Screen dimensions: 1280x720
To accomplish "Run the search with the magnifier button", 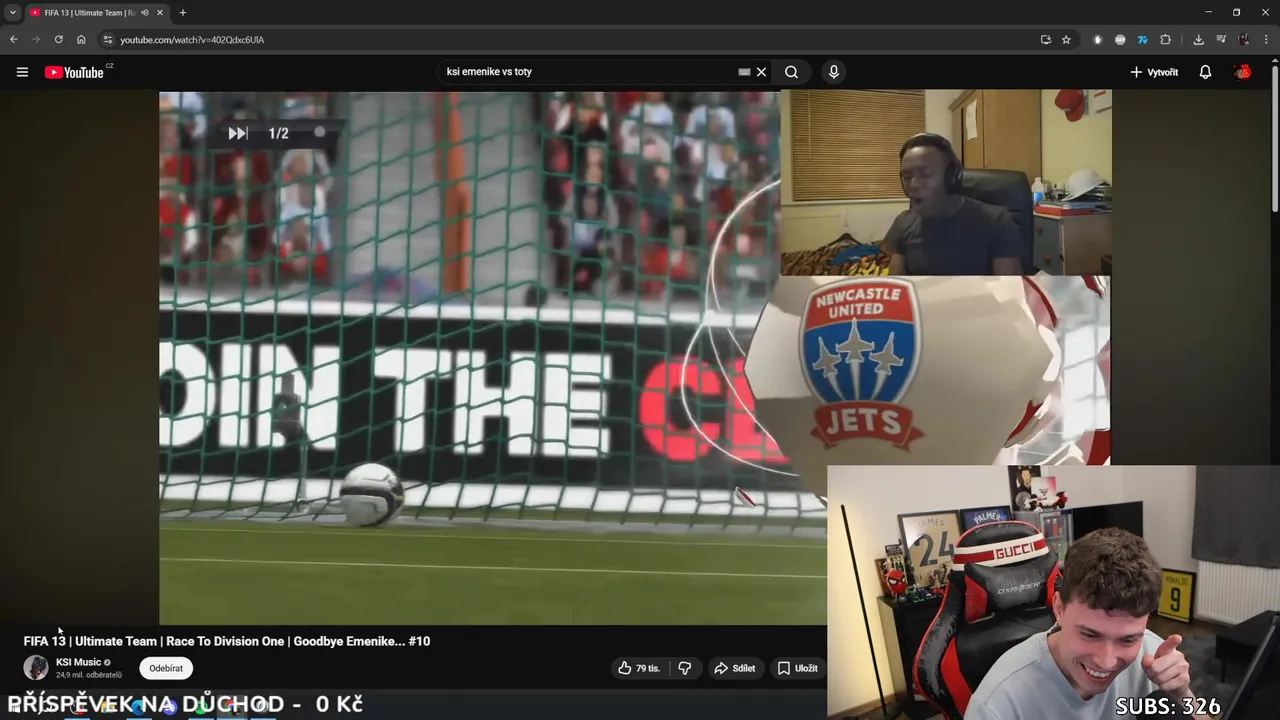I will coord(791,72).
